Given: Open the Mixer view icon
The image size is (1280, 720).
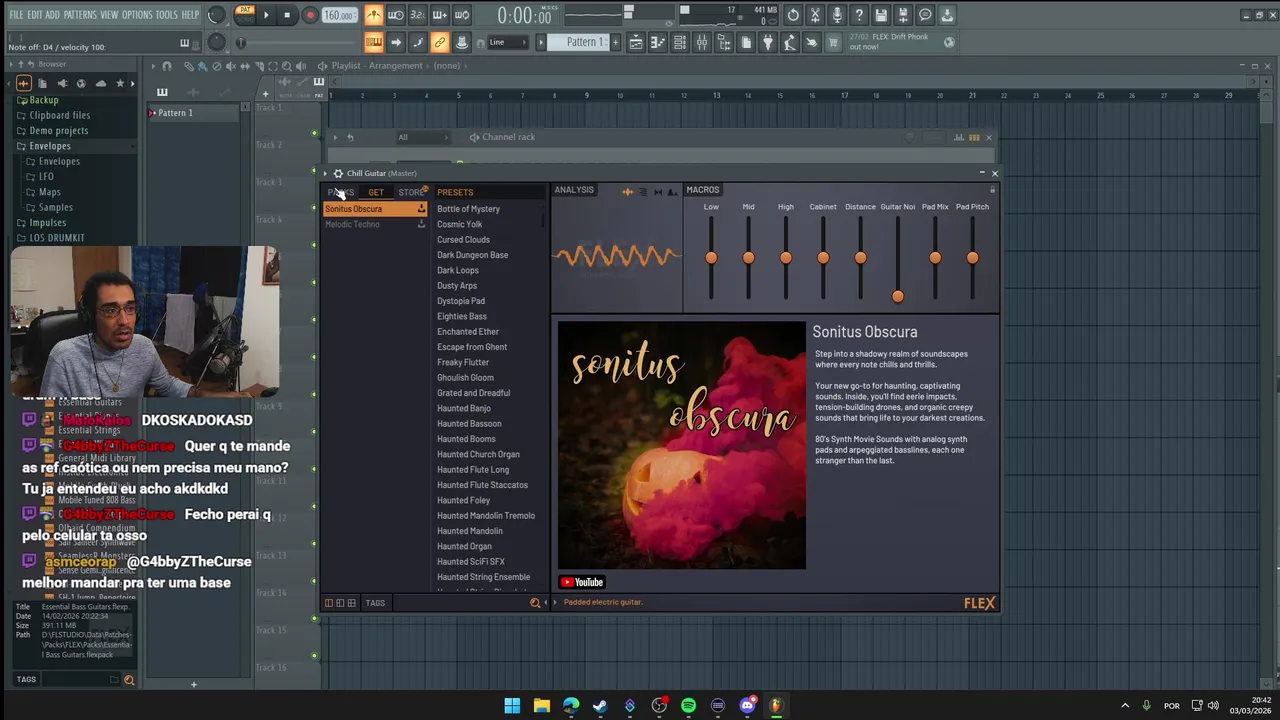Looking at the screenshot, I should (x=702, y=42).
